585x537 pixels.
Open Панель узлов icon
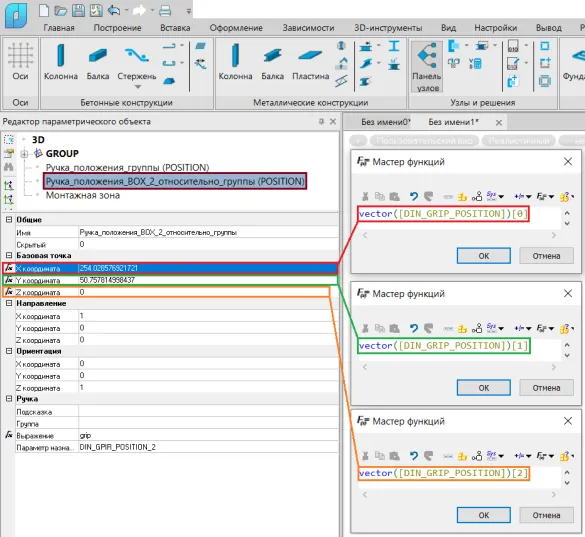pyautogui.click(x=427, y=55)
